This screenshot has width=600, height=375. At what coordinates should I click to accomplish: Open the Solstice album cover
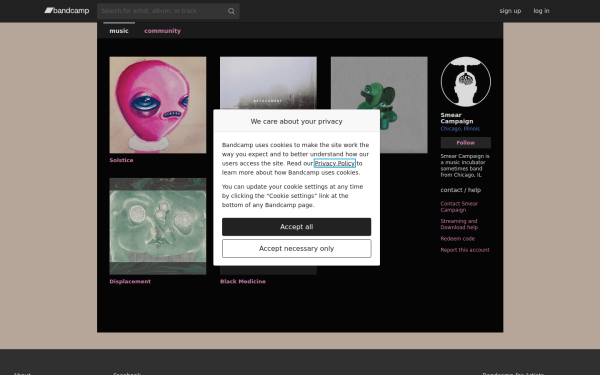158,105
